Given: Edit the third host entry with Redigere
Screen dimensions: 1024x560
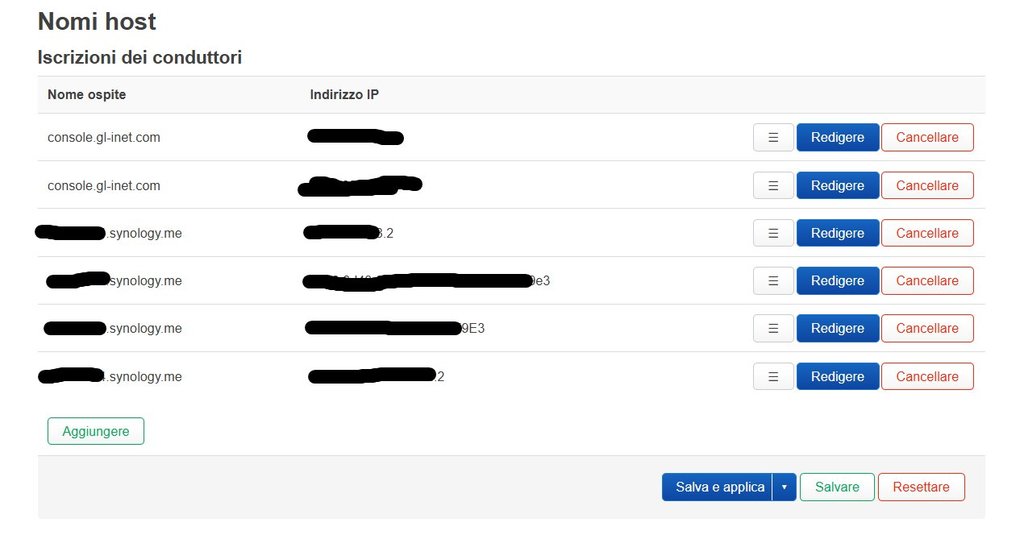Looking at the screenshot, I should pos(837,233).
